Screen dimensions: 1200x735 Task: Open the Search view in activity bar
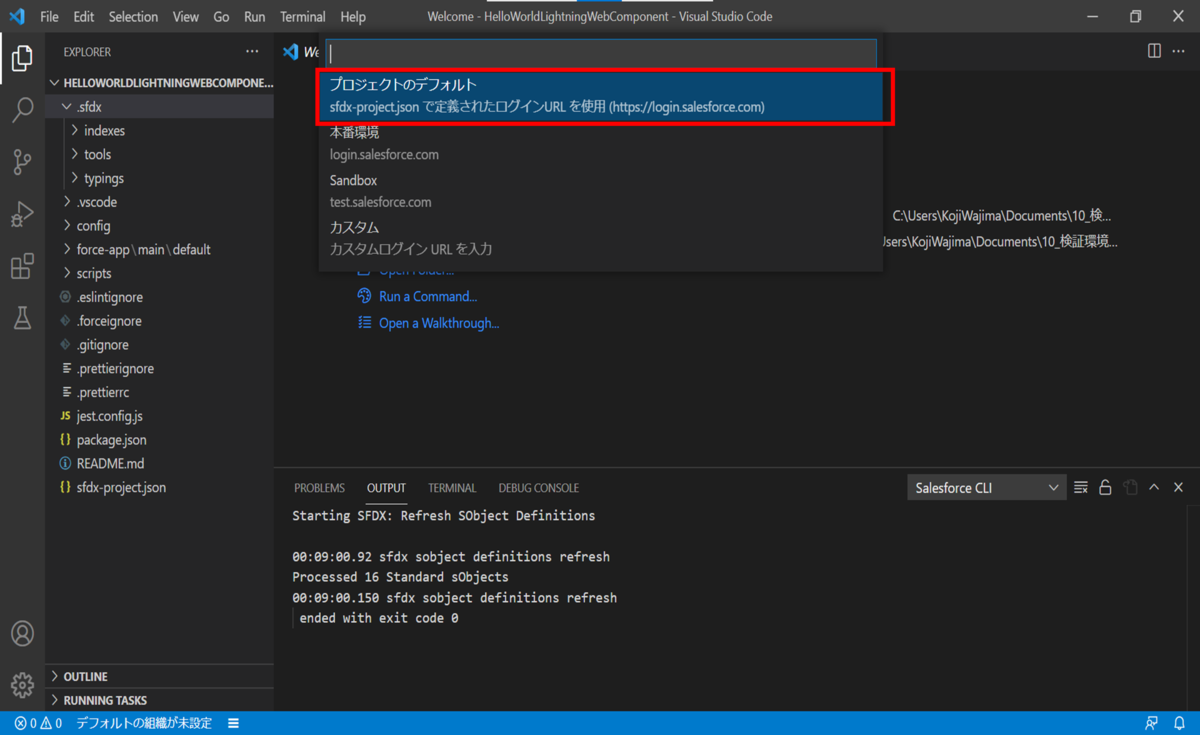[x=22, y=109]
